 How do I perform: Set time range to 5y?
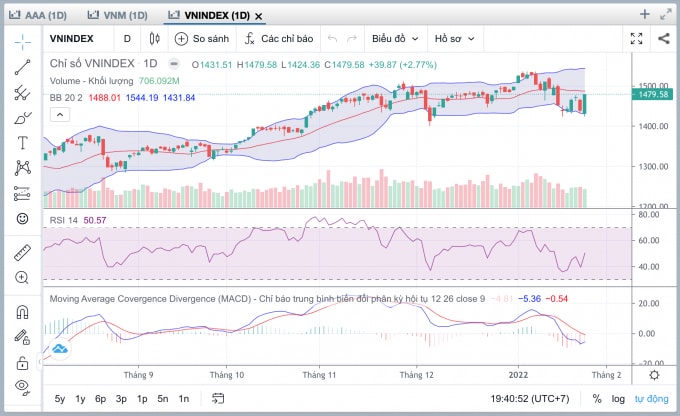pos(60,399)
